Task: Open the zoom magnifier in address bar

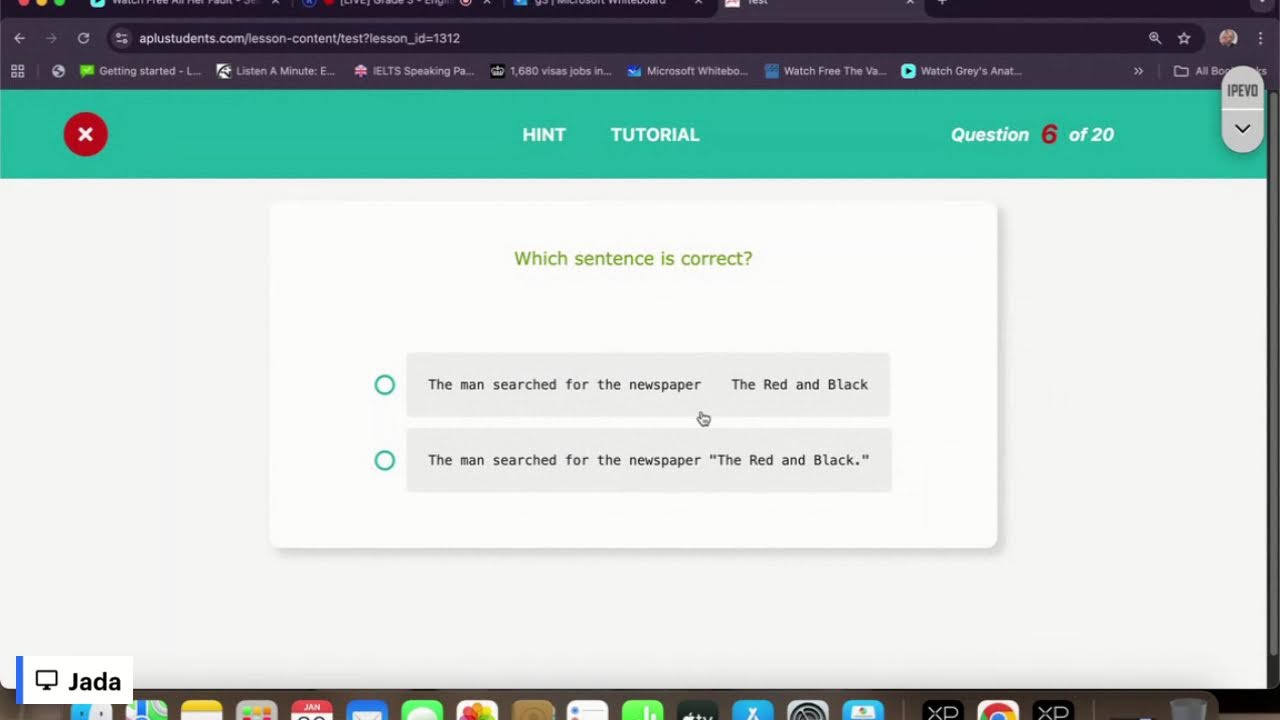Action: coord(1155,38)
